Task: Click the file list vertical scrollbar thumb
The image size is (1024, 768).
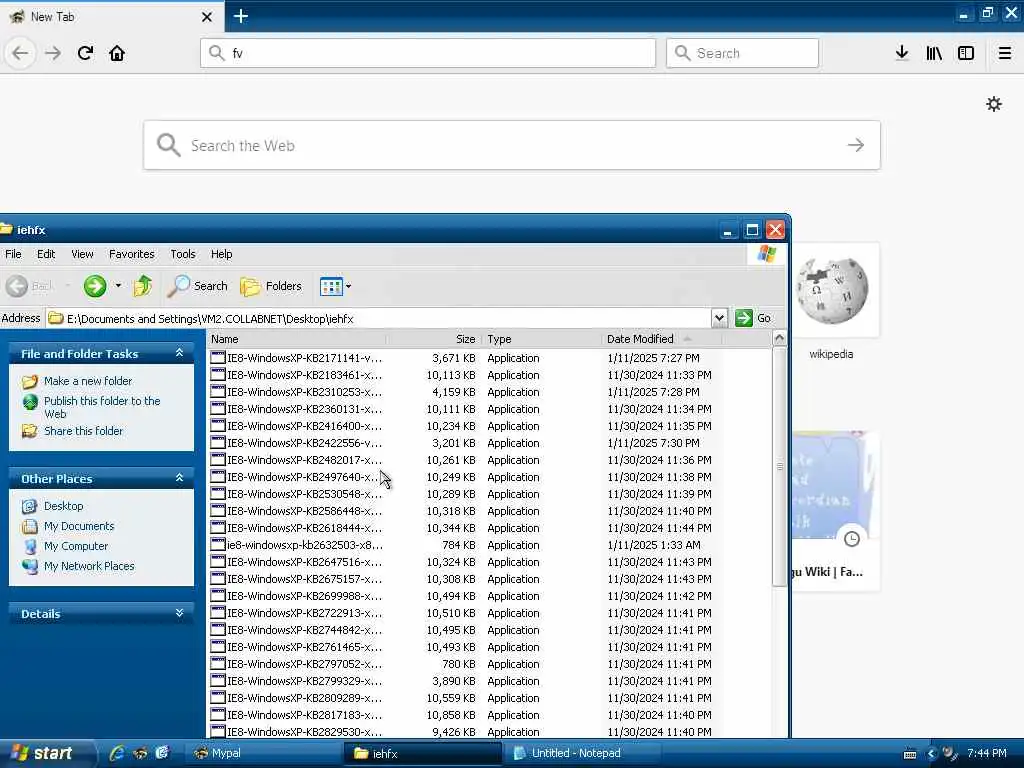Action: click(x=779, y=466)
